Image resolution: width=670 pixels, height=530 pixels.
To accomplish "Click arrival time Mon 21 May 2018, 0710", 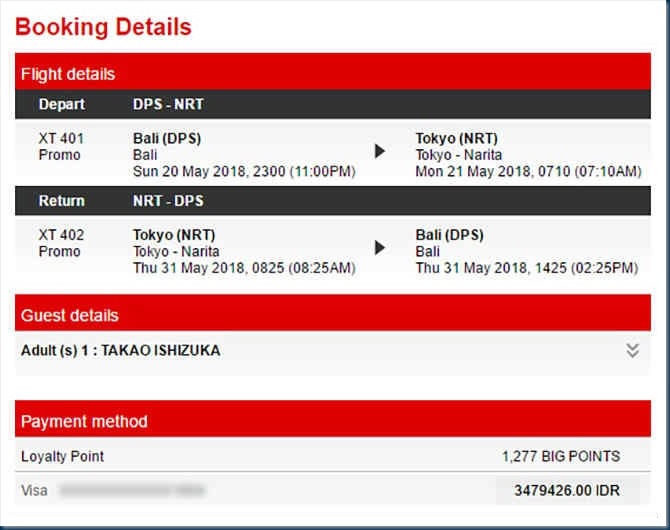I will (x=529, y=171).
